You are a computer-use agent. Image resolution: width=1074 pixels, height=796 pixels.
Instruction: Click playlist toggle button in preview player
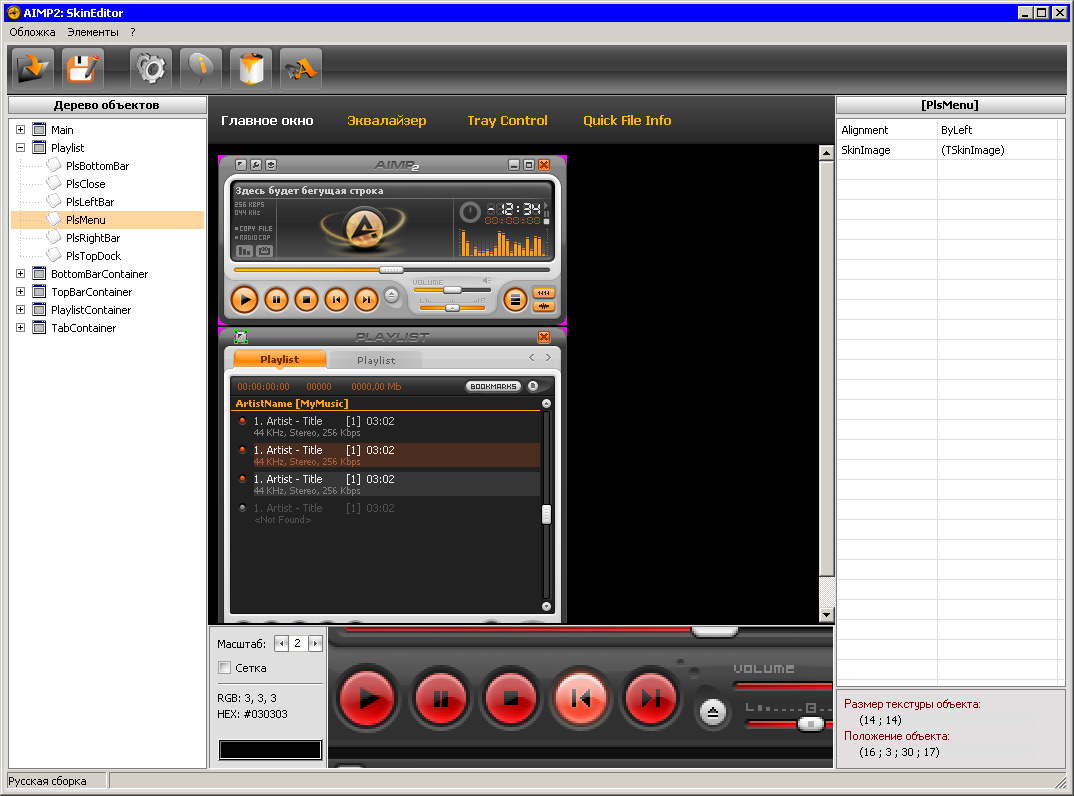click(x=515, y=299)
